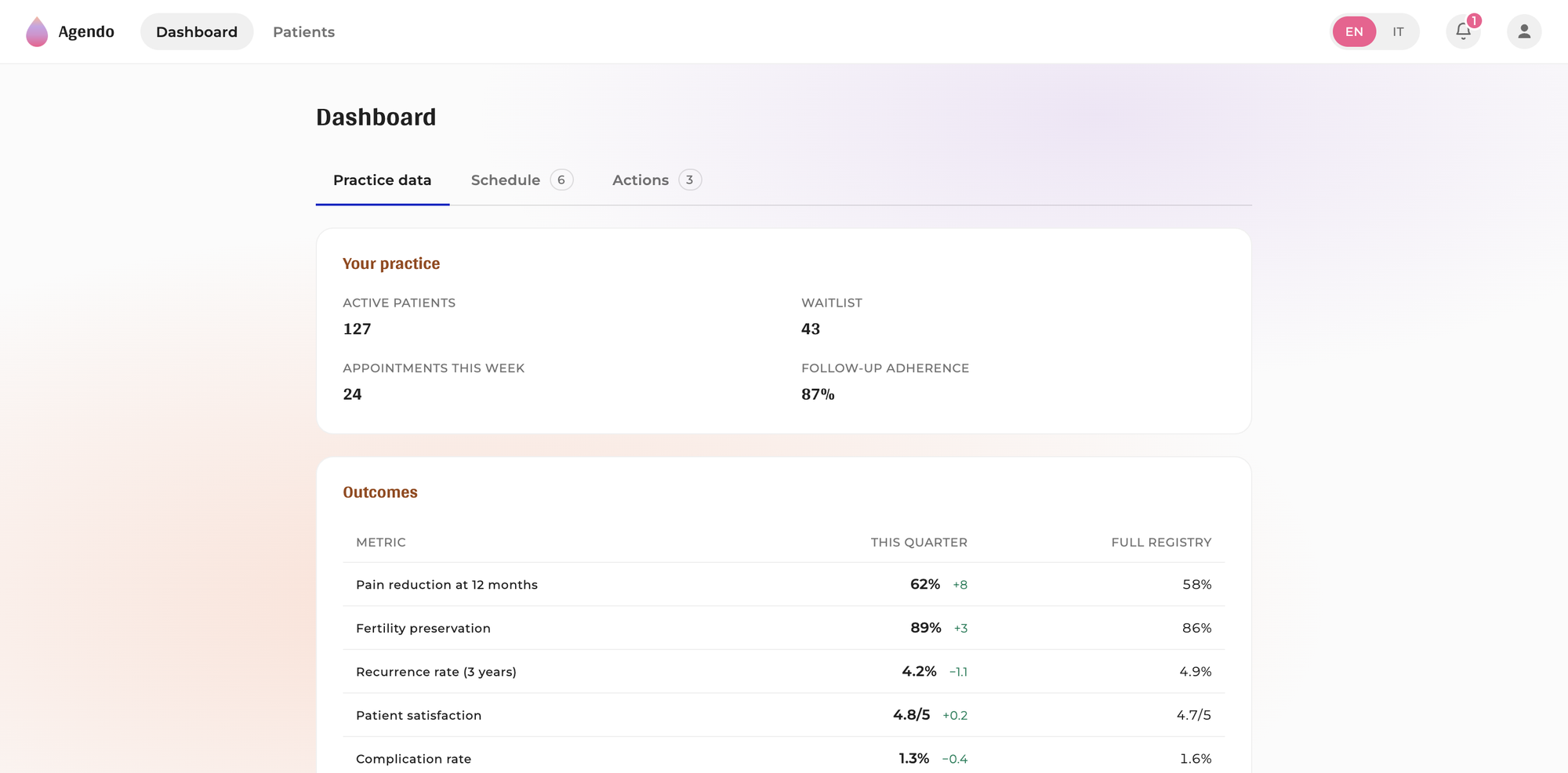Select the Patient satisfaction metric
This screenshot has height=773, width=1568.
point(419,715)
